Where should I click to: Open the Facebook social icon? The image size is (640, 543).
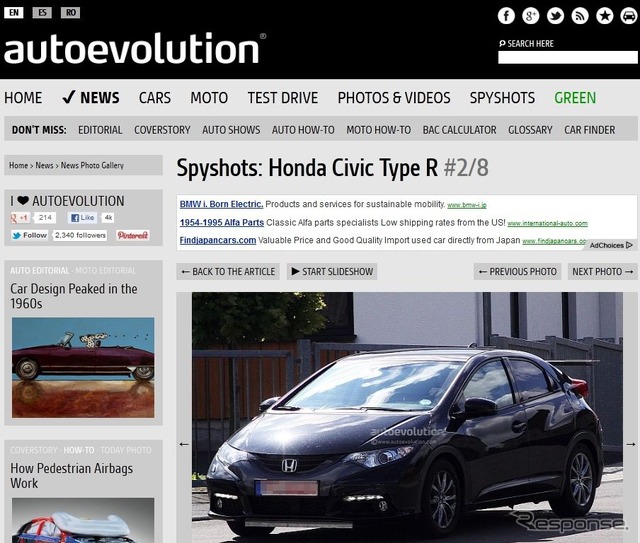pos(506,16)
